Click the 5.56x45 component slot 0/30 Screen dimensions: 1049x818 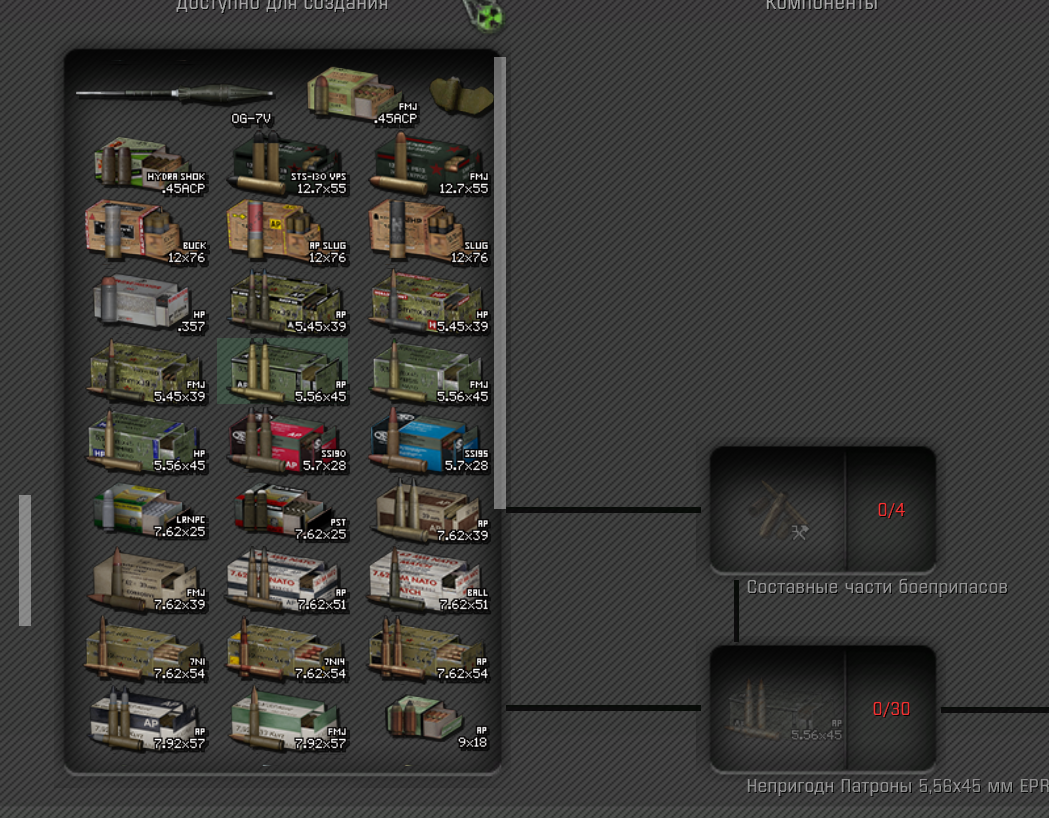823,709
